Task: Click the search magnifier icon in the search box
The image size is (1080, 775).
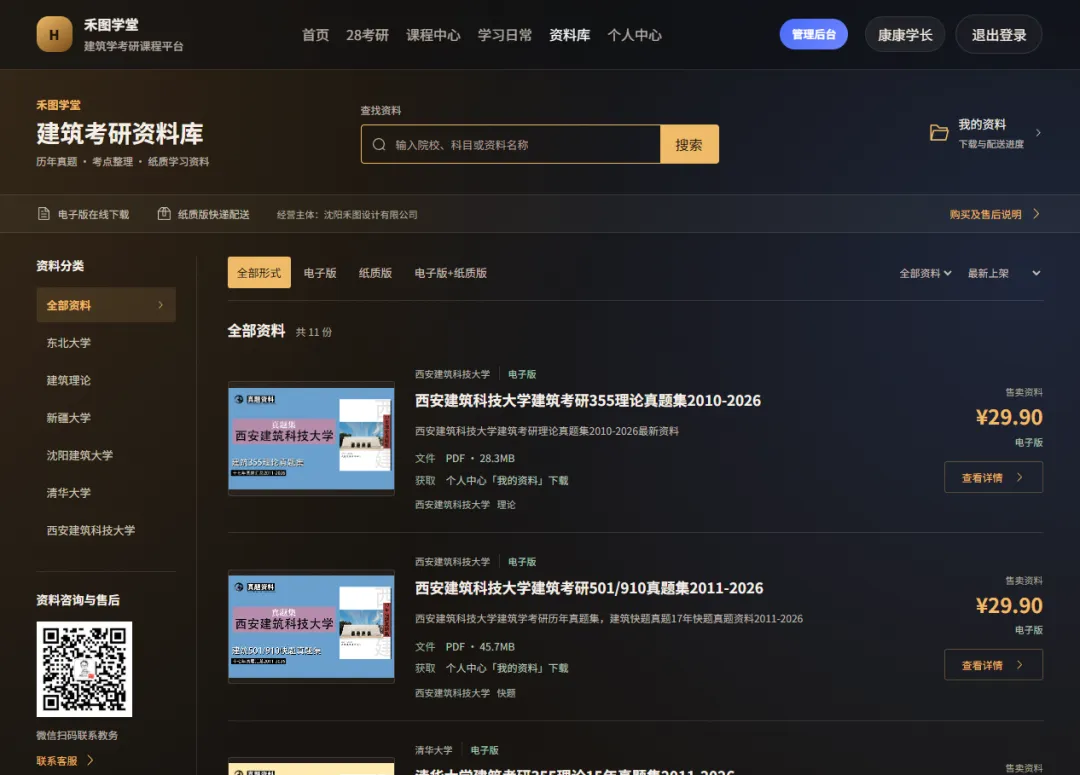Action: pyautogui.click(x=379, y=145)
